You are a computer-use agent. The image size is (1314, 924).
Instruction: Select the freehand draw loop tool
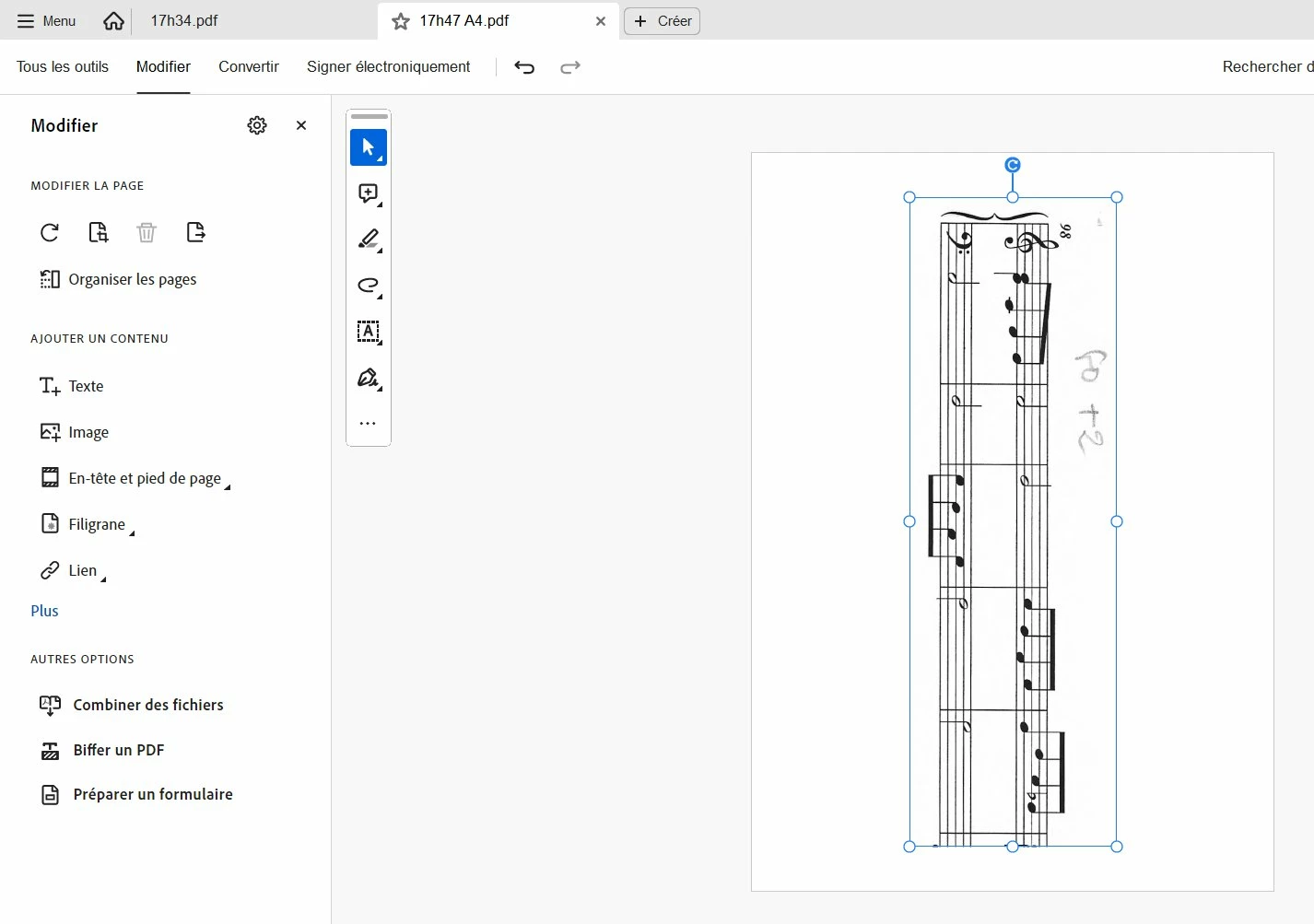369,286
